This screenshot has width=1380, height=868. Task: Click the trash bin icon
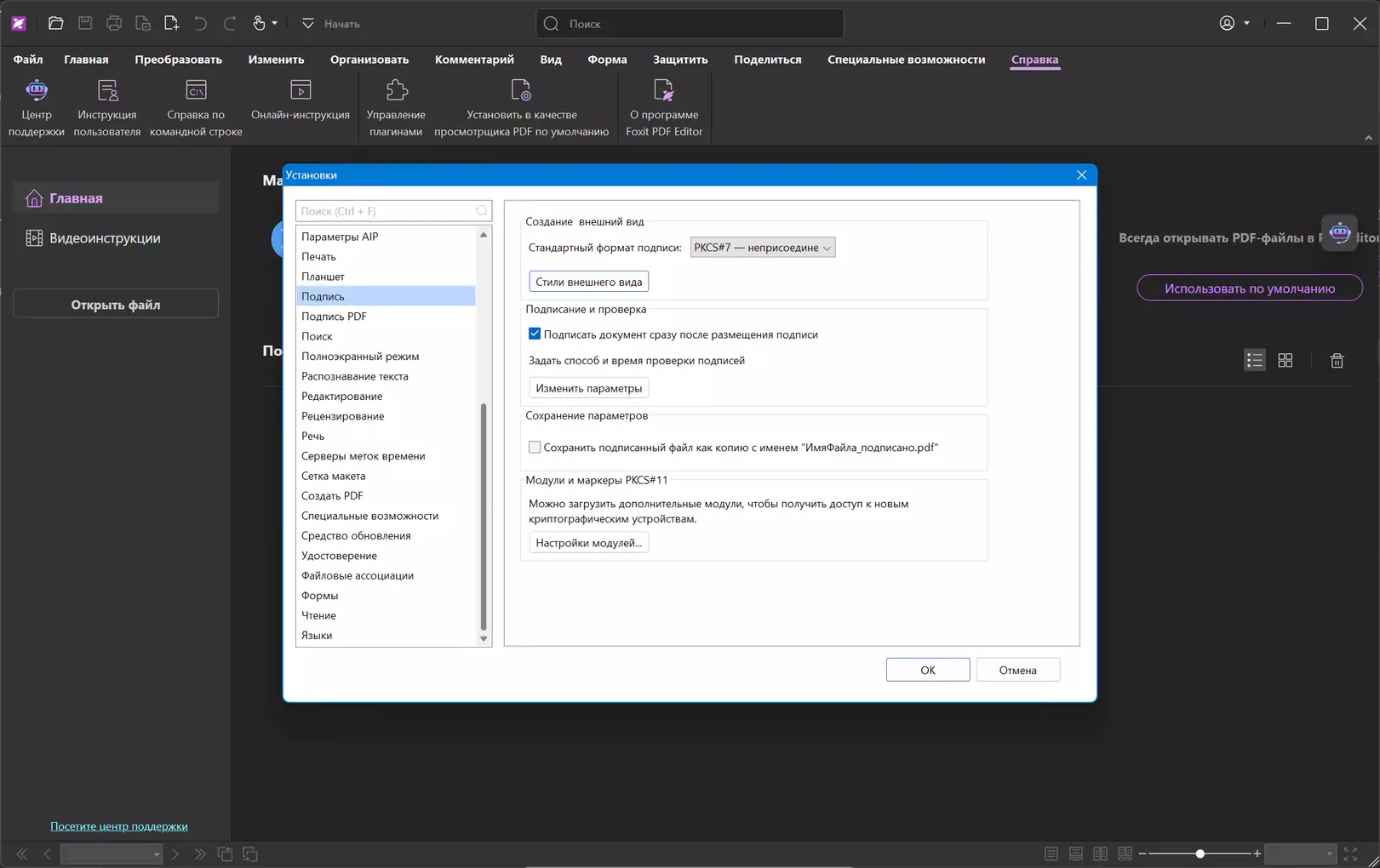[x=1337, y=361]
